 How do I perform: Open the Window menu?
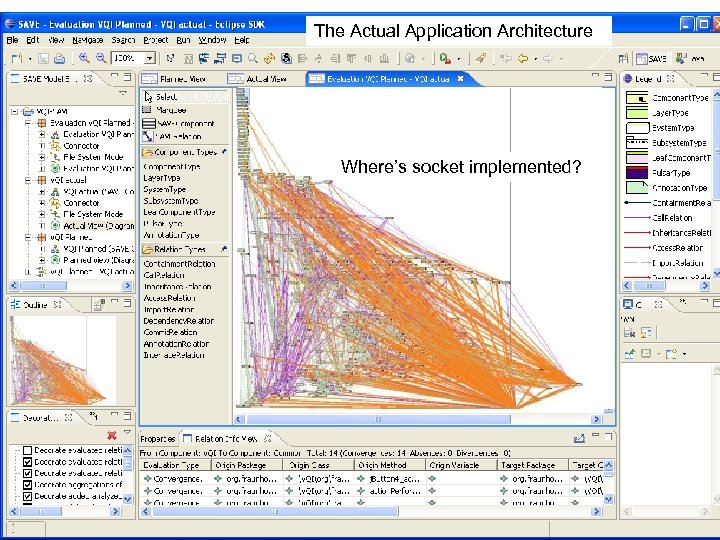(212, 40)
